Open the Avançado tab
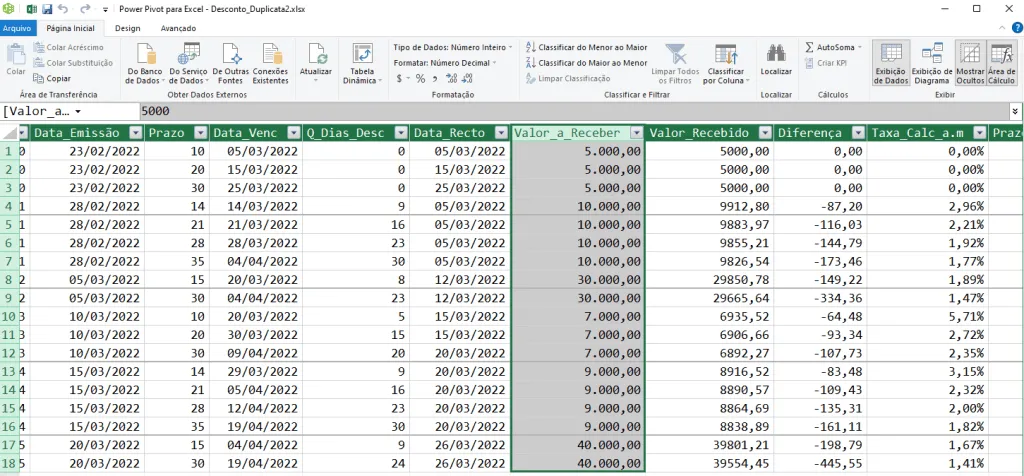Viewport: 1024px width, 476px height. coord(178,28)
